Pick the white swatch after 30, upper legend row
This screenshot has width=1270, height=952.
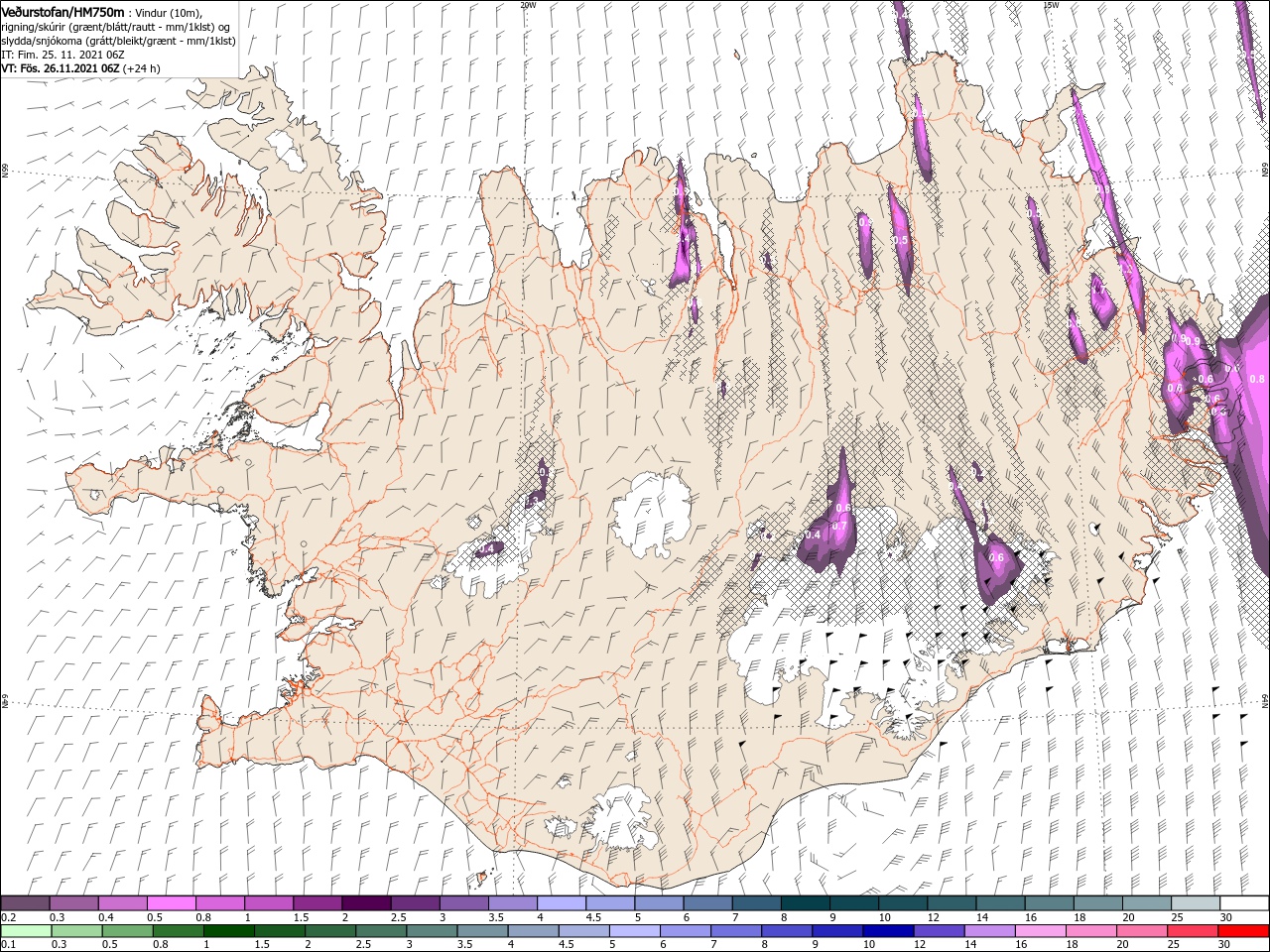point(1244,903)
